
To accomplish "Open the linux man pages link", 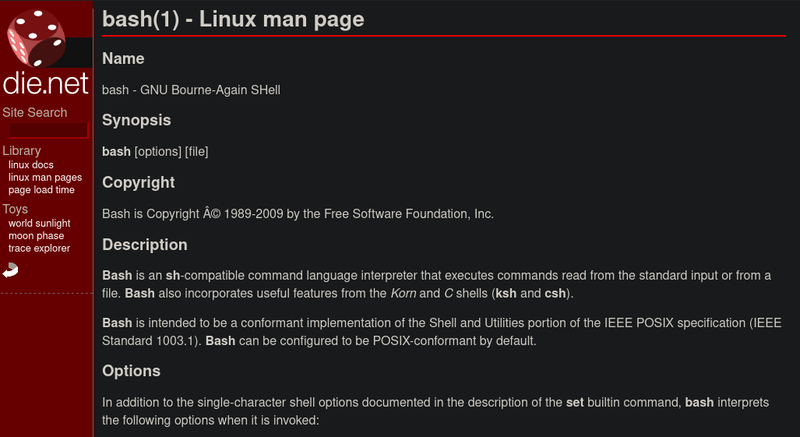I will tap(45, 177).
